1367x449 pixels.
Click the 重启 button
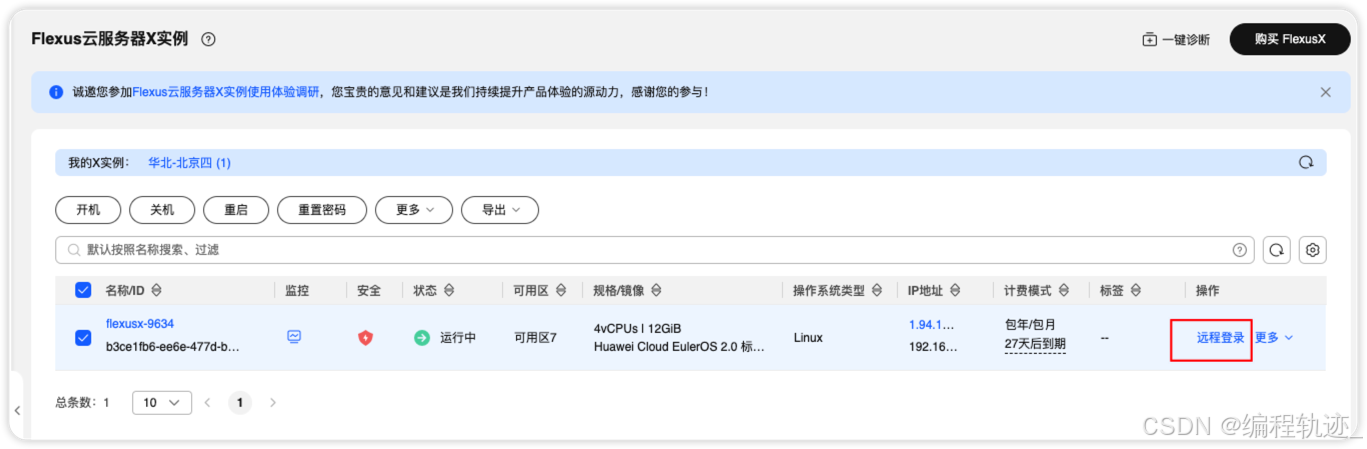point(236,210)
